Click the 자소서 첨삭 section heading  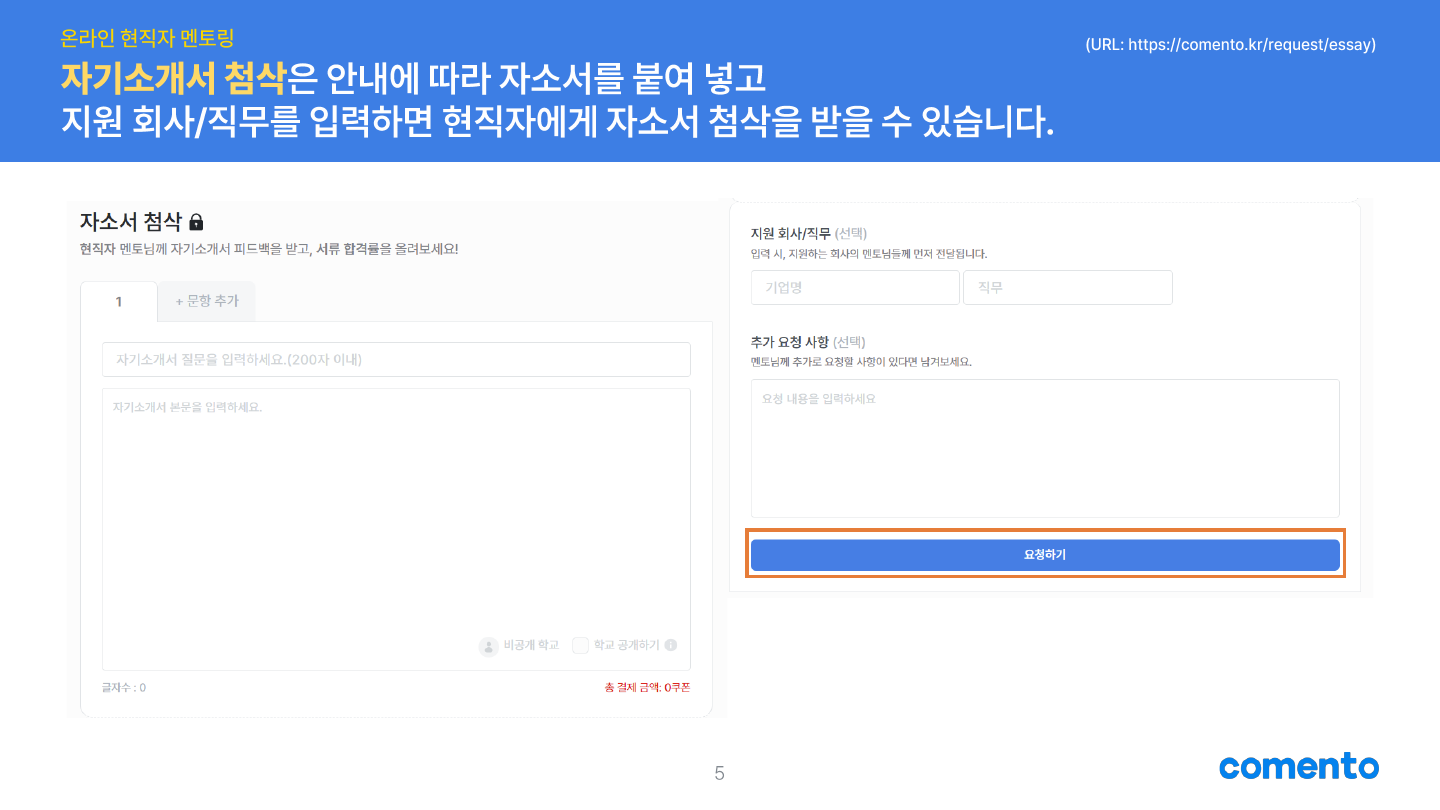(x=131, y=222)
